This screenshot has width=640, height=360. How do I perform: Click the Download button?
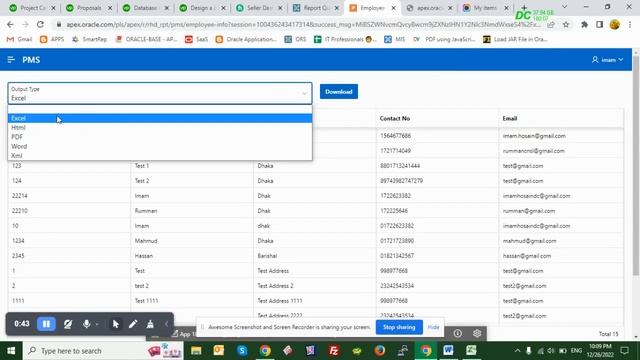coord(339,92)
